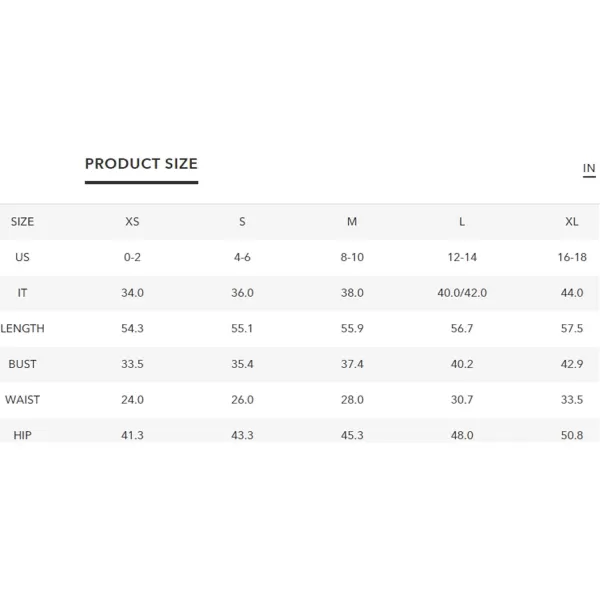Screen dimensions: 600x600
Task: Click the S size column header
Action: pos(242,222)
